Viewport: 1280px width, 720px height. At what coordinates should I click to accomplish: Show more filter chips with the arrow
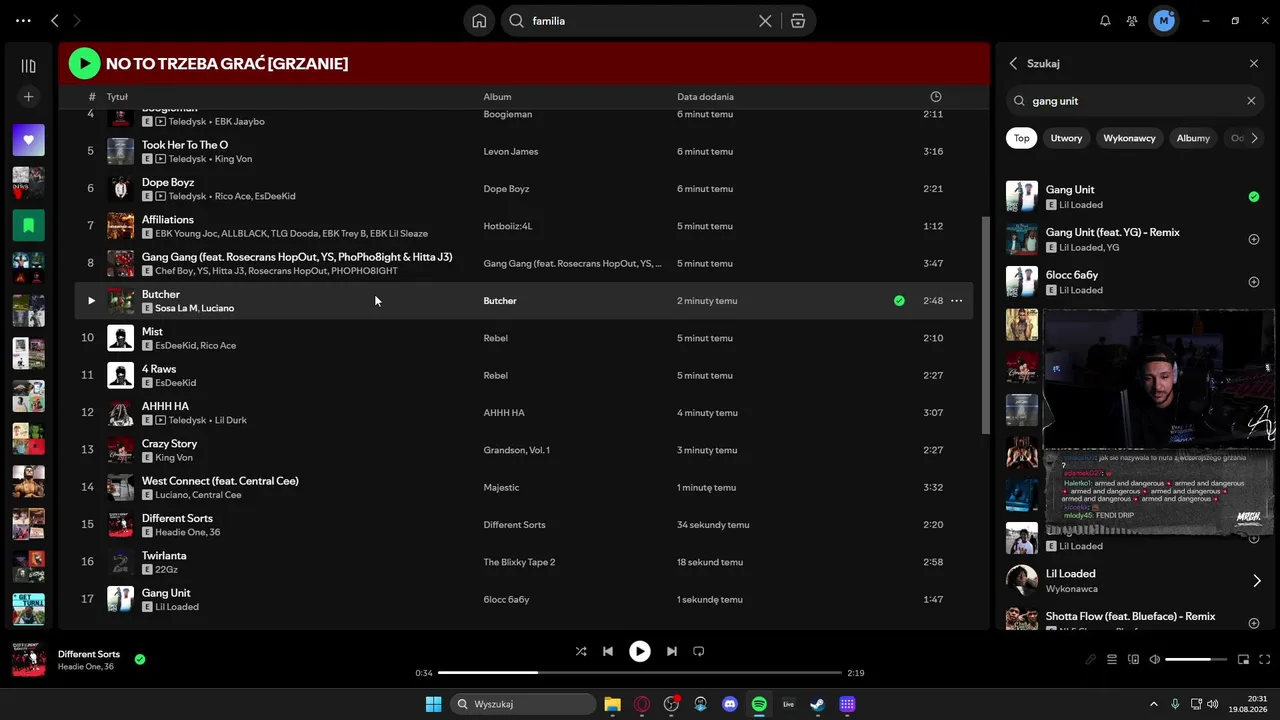[1254, 138]
